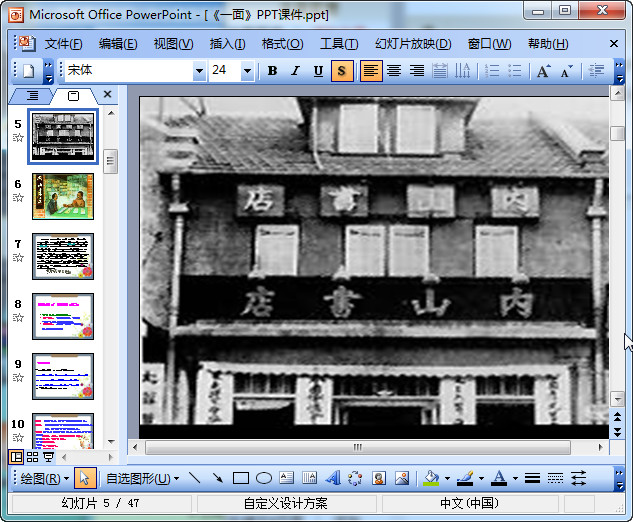The height and width of the screenshot is (522, 633).
Task: Expand formatting toolbar options
Action: [619, 71]
